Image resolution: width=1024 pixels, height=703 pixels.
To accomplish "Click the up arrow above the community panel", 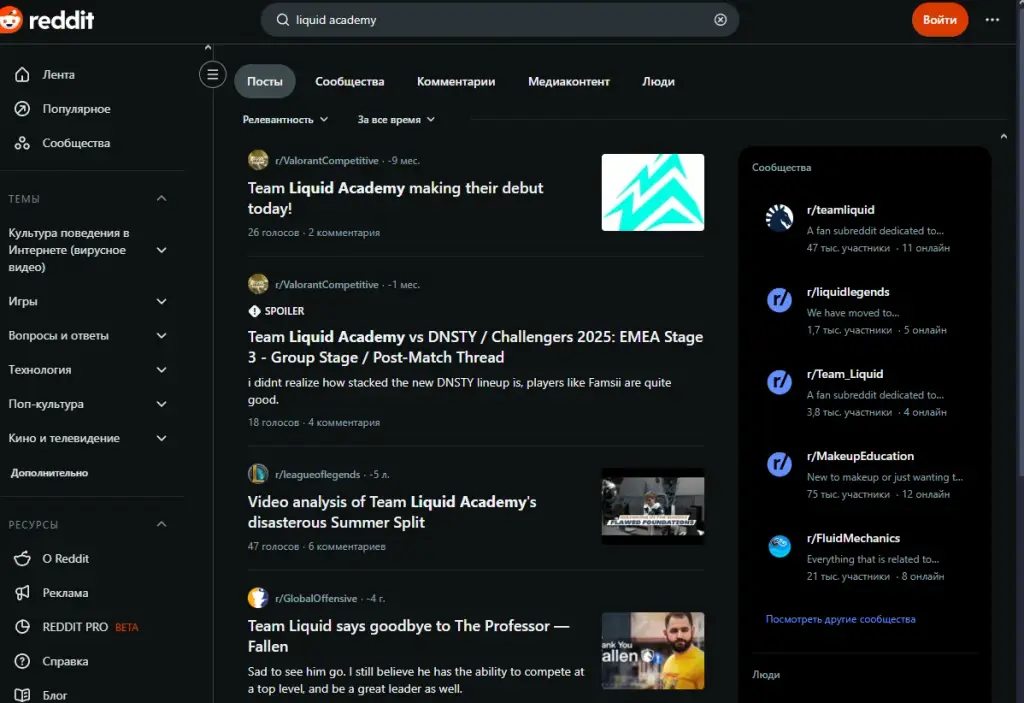I will pyautogui.click(x=1004, y=137).
